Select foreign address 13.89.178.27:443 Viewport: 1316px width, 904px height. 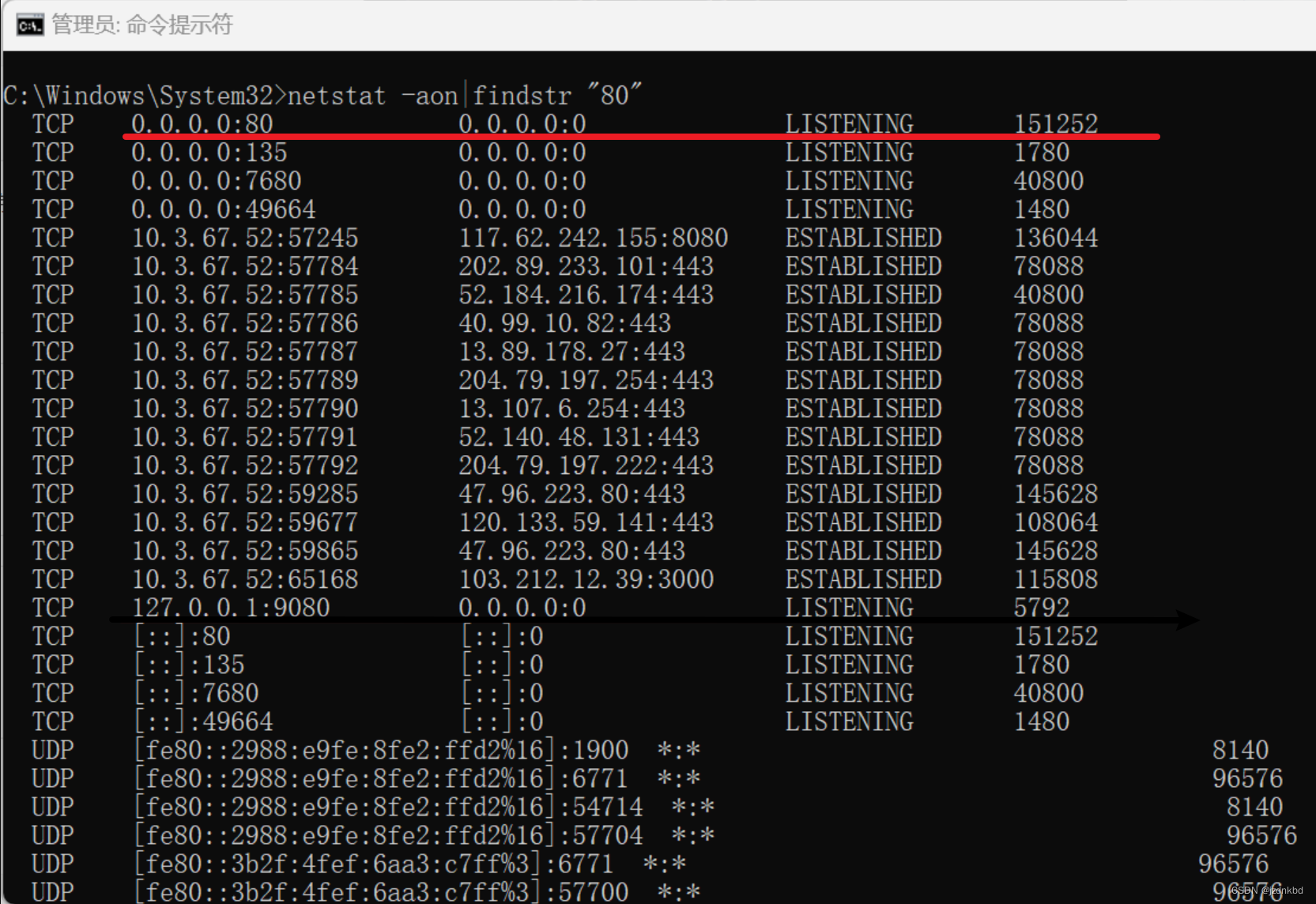572,352
